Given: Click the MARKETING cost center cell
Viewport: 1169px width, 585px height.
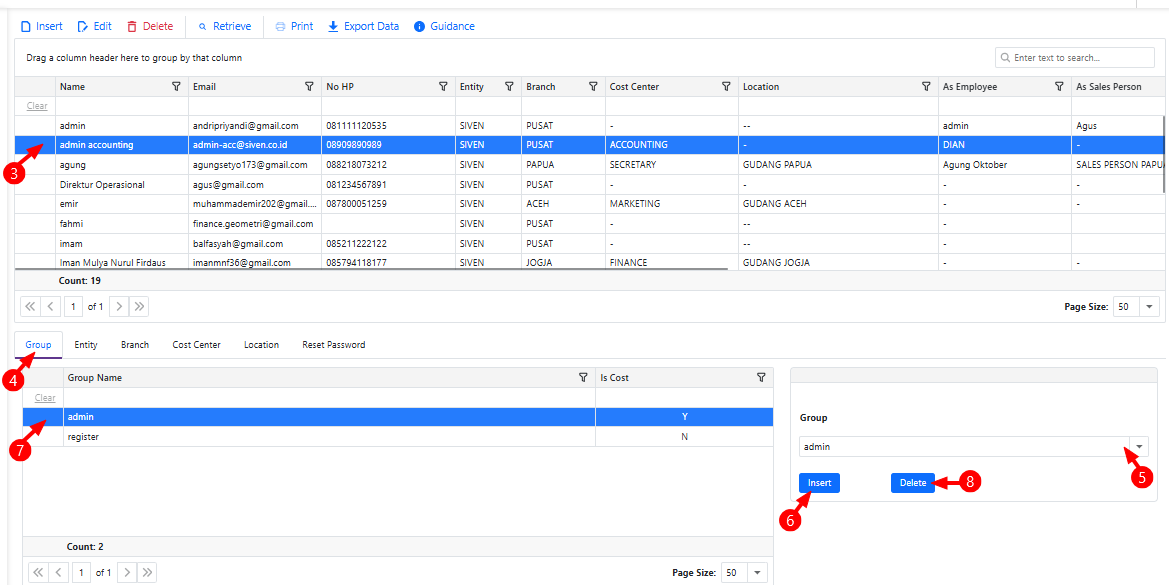Looking at the screenshot, I should tap(672, 203).
